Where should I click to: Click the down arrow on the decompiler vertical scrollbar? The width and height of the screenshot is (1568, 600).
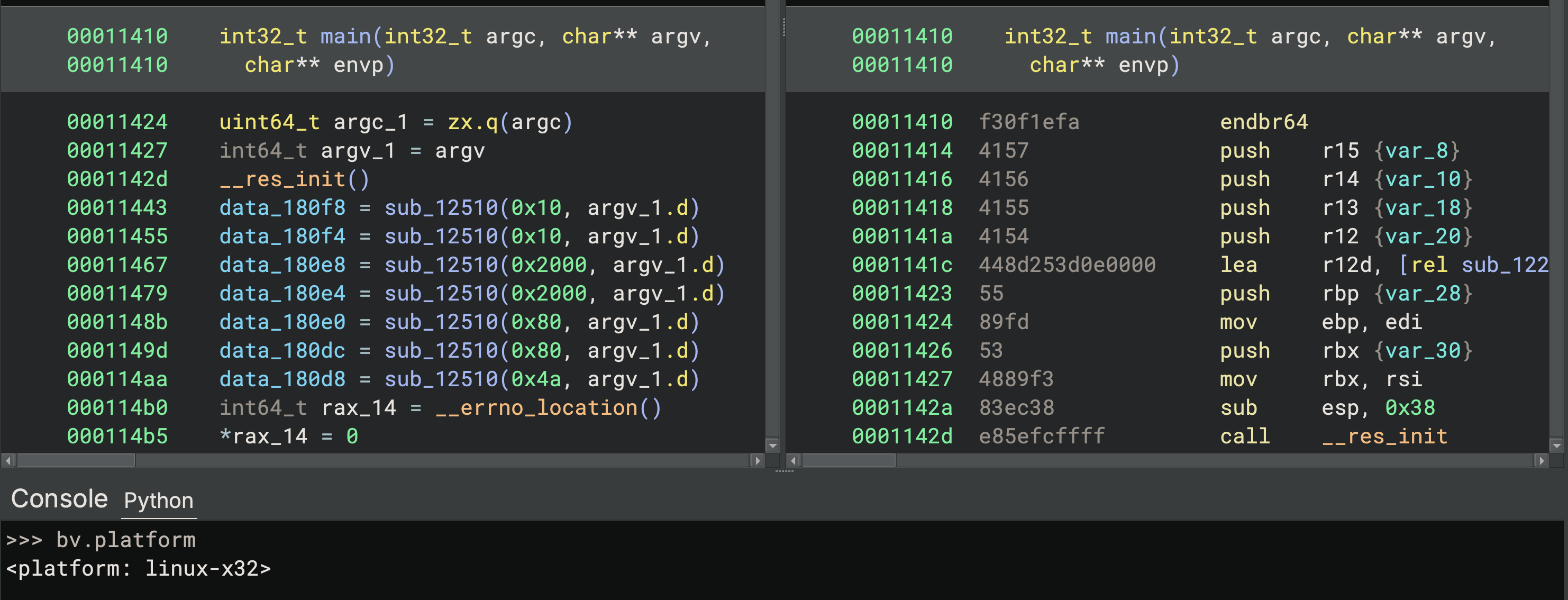click(x=773, y=446)
